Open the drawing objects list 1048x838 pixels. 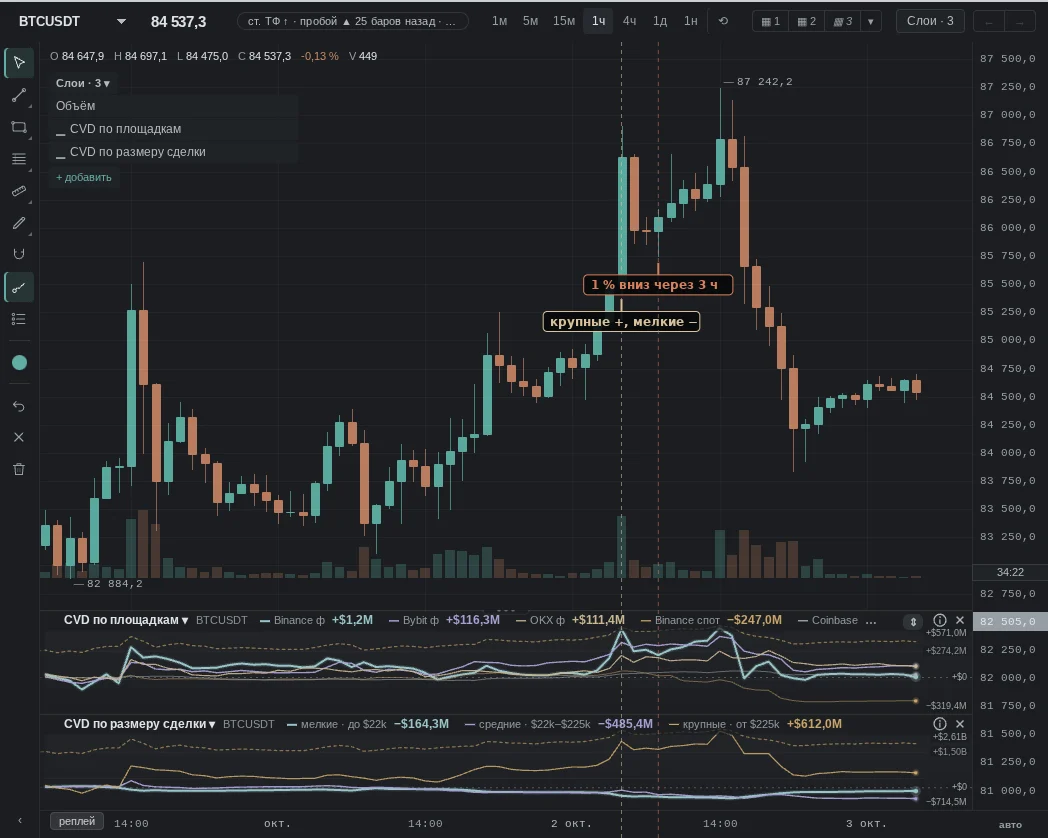point(19,319)
